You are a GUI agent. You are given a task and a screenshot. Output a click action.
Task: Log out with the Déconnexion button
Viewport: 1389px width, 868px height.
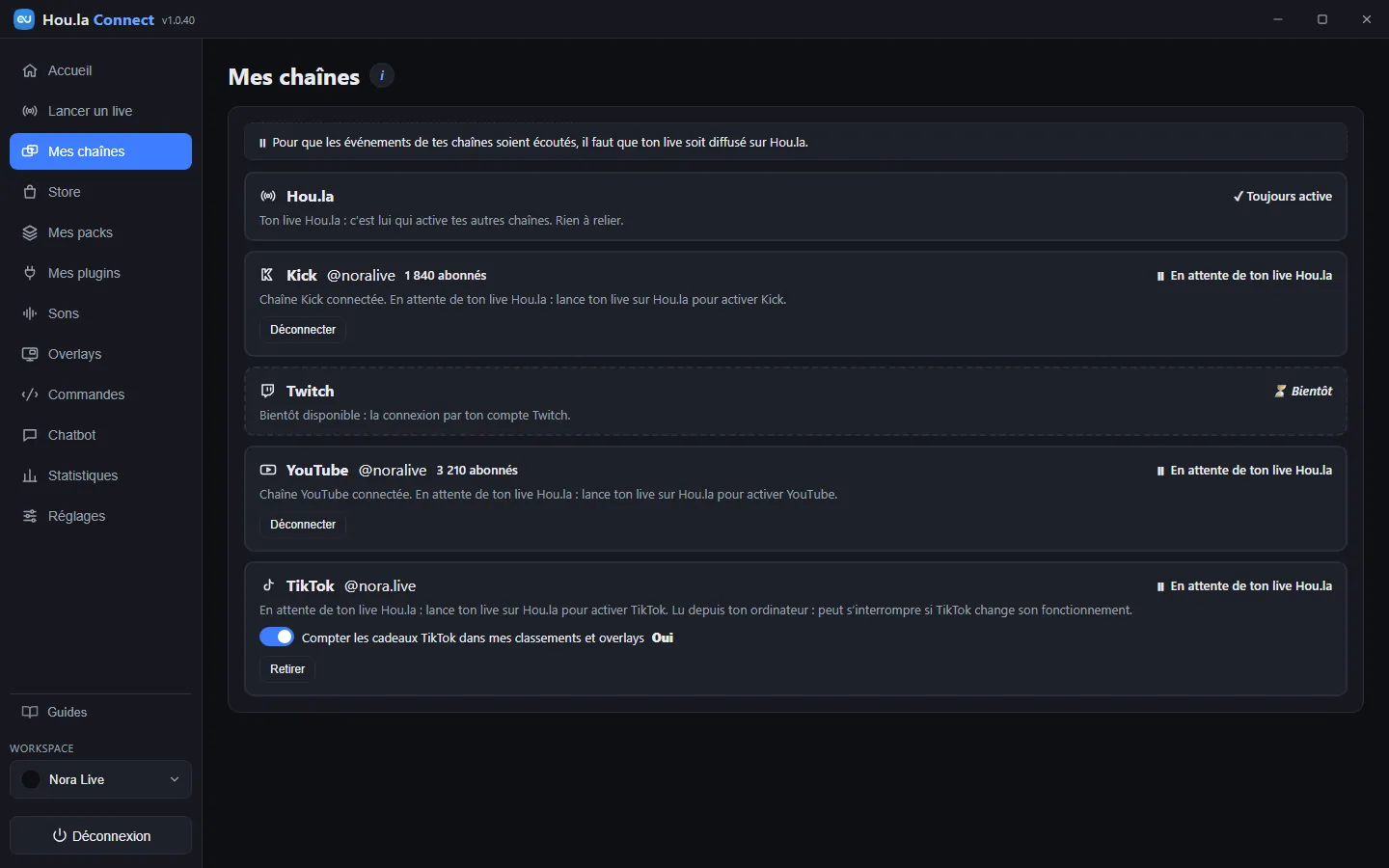(100, 835)
